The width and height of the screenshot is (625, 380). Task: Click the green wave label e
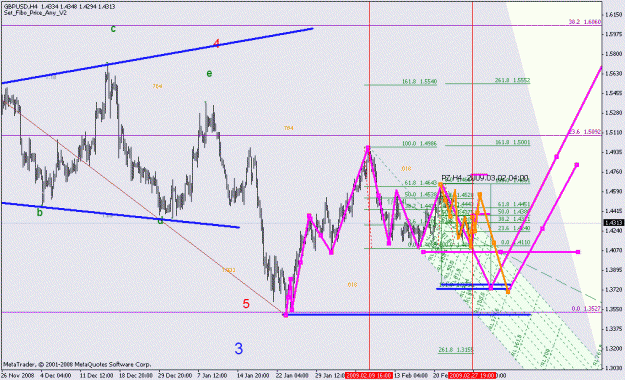tap(209, 74)
